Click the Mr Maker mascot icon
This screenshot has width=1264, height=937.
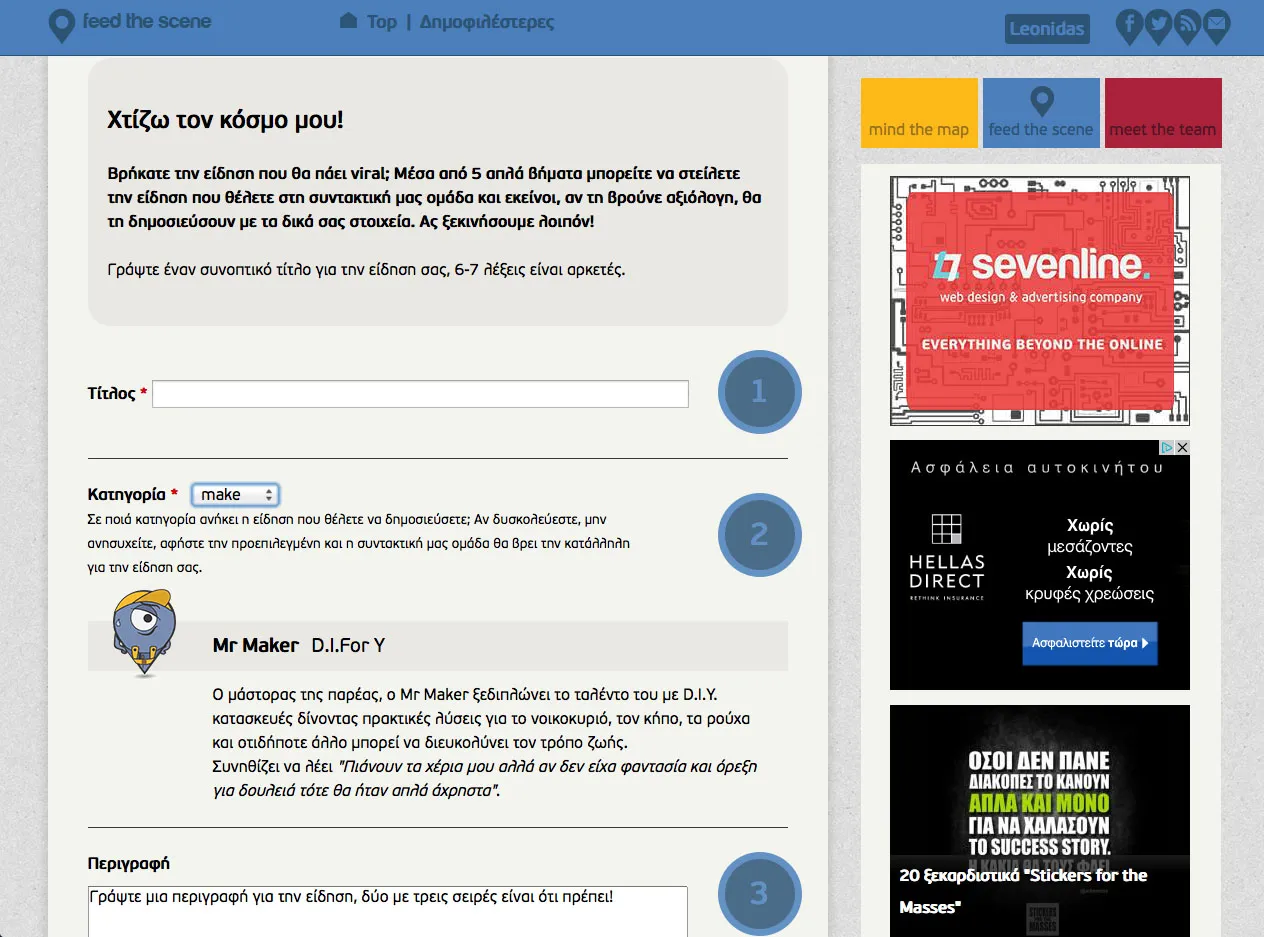point(146,633)
